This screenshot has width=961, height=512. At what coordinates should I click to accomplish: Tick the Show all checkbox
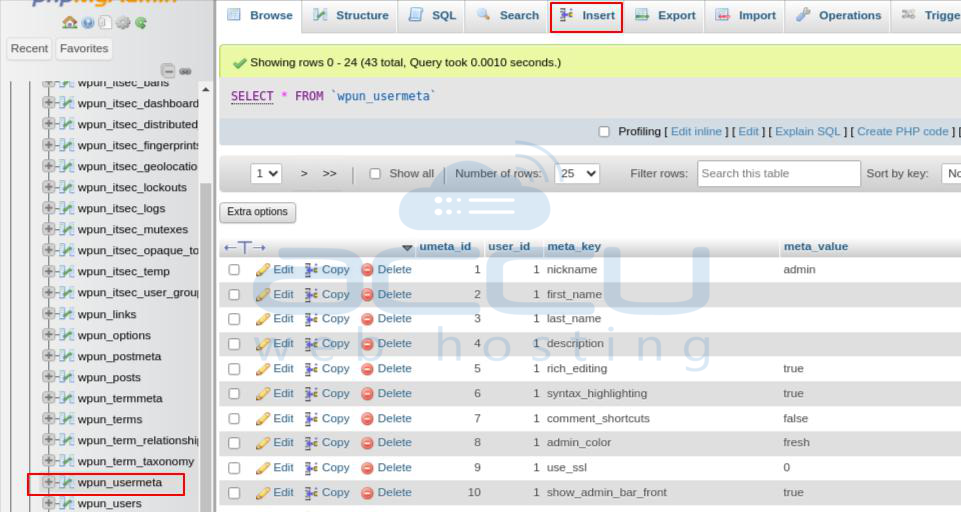375,174
